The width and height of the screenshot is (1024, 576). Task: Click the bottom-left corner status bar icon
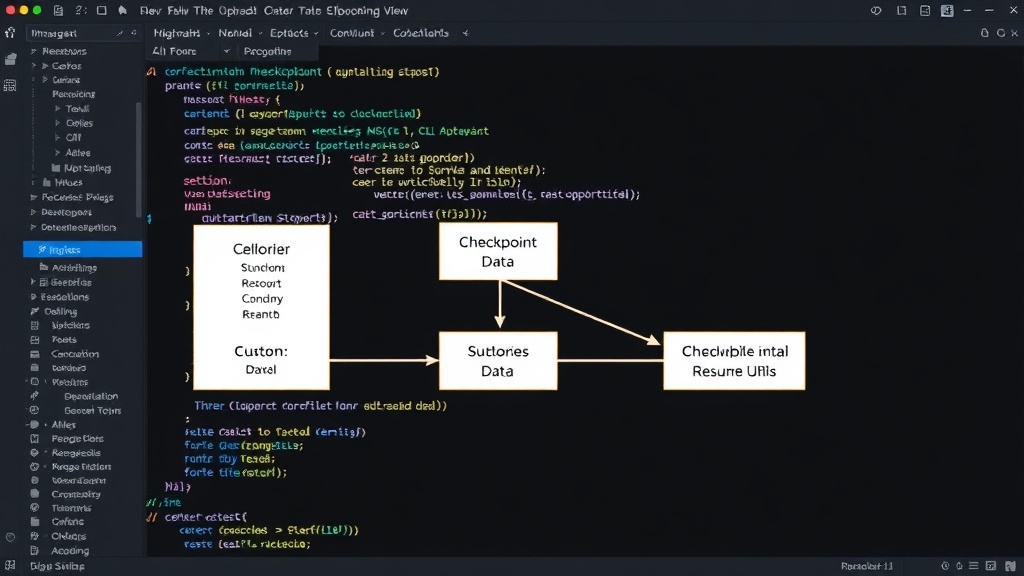tap(10, 566)
